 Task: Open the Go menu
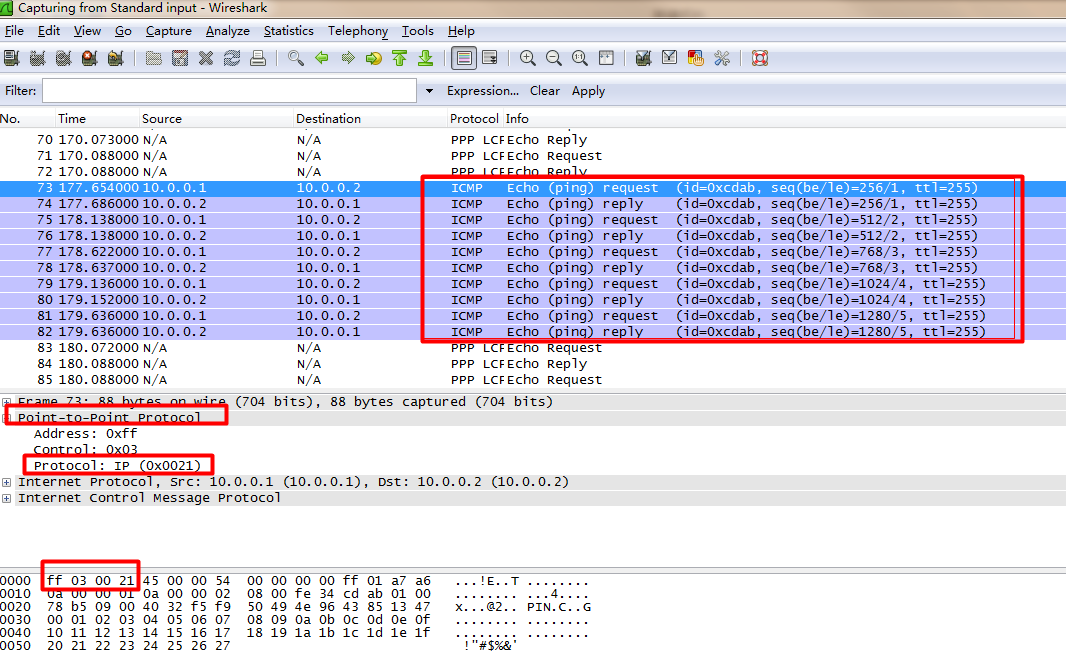pyautogui.click(x=123, y=31)
